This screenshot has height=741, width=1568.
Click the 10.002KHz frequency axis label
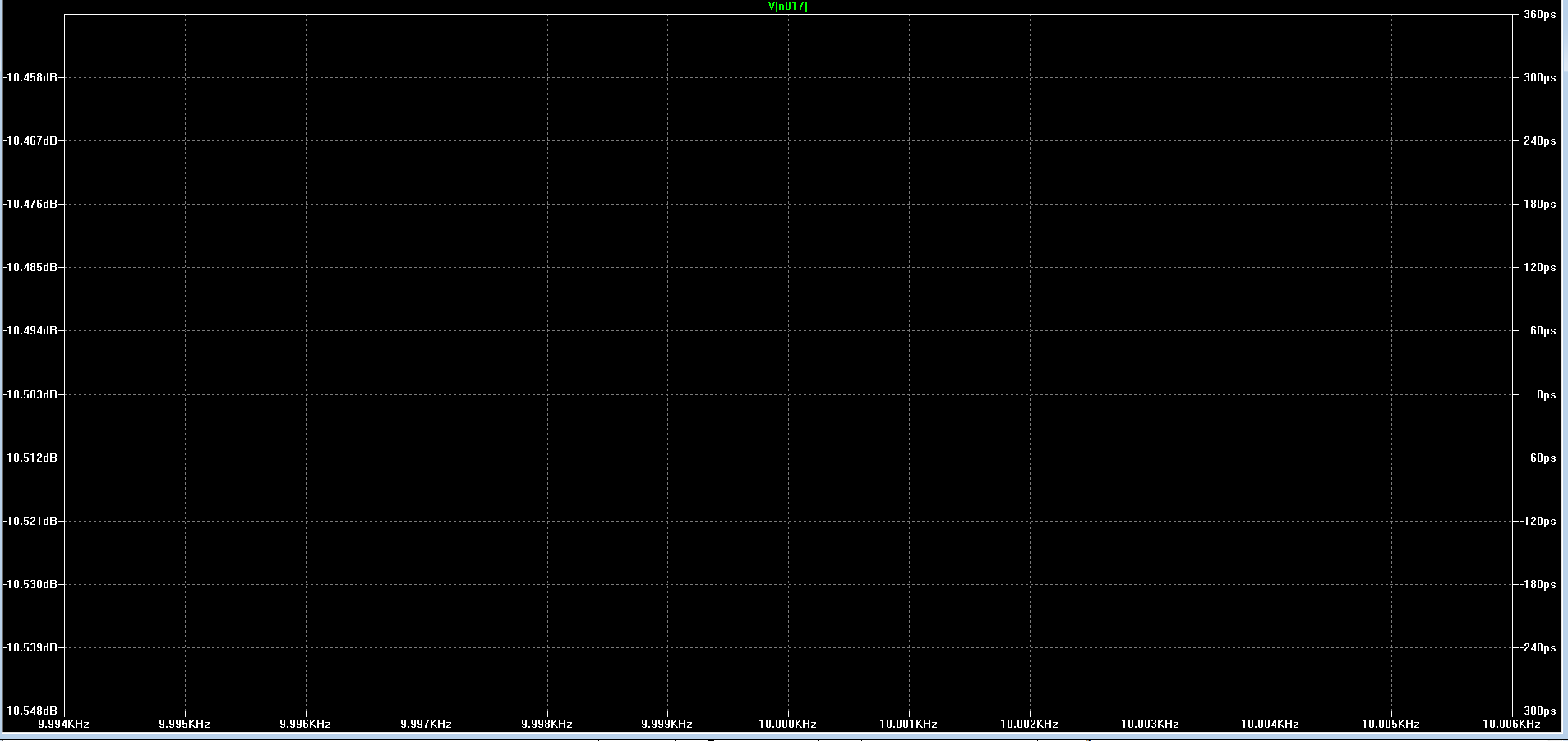click(x=1030, y=724)
